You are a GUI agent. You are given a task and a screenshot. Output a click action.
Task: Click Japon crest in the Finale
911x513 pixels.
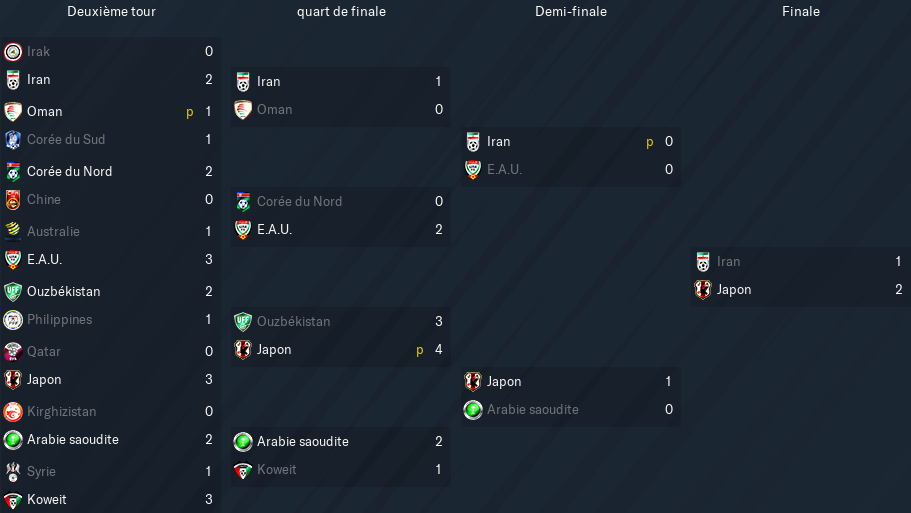[x=703, y=289]
